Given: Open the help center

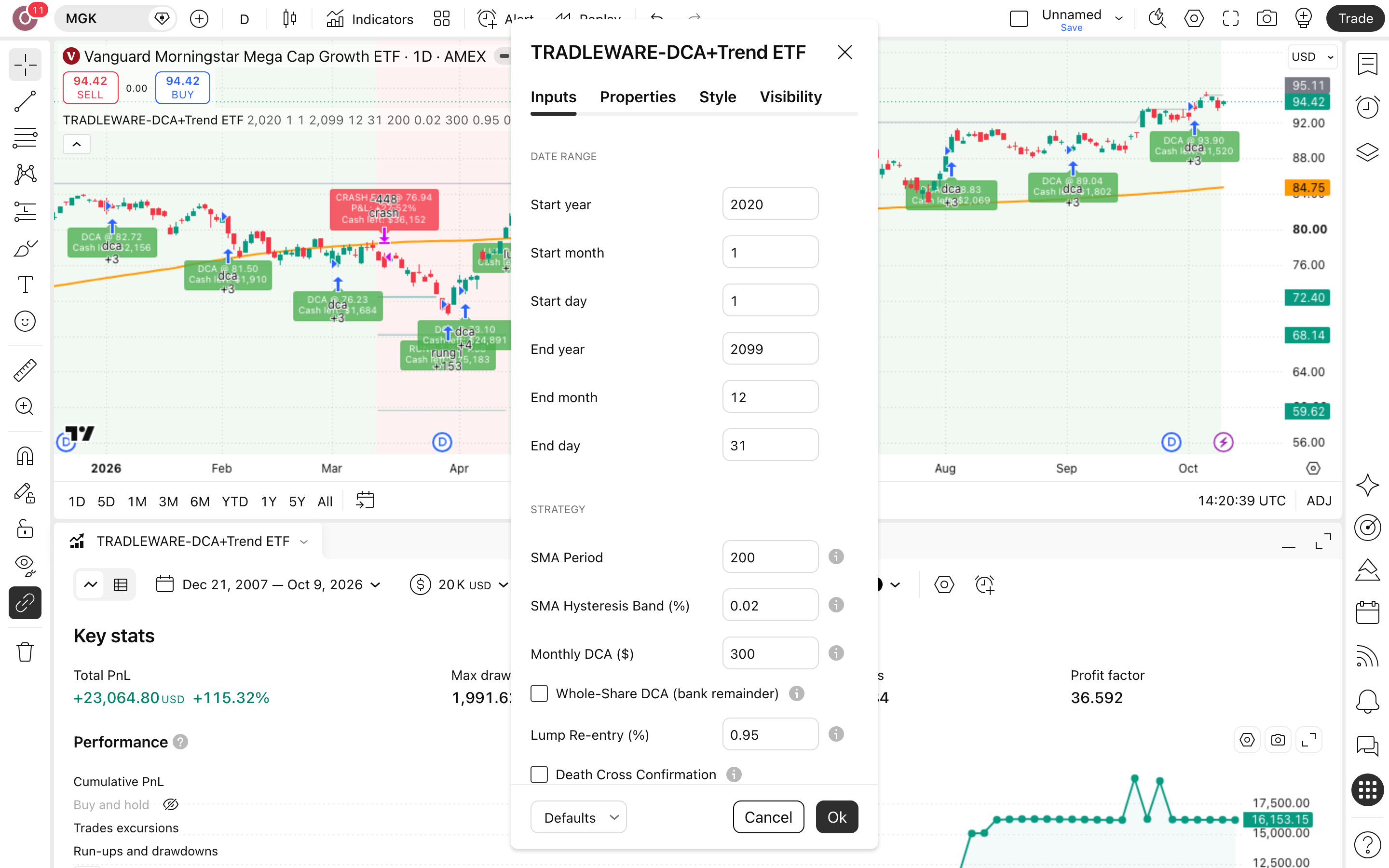Looking at the screenshot, I should pyautogui.click(x=1367, y=844).
